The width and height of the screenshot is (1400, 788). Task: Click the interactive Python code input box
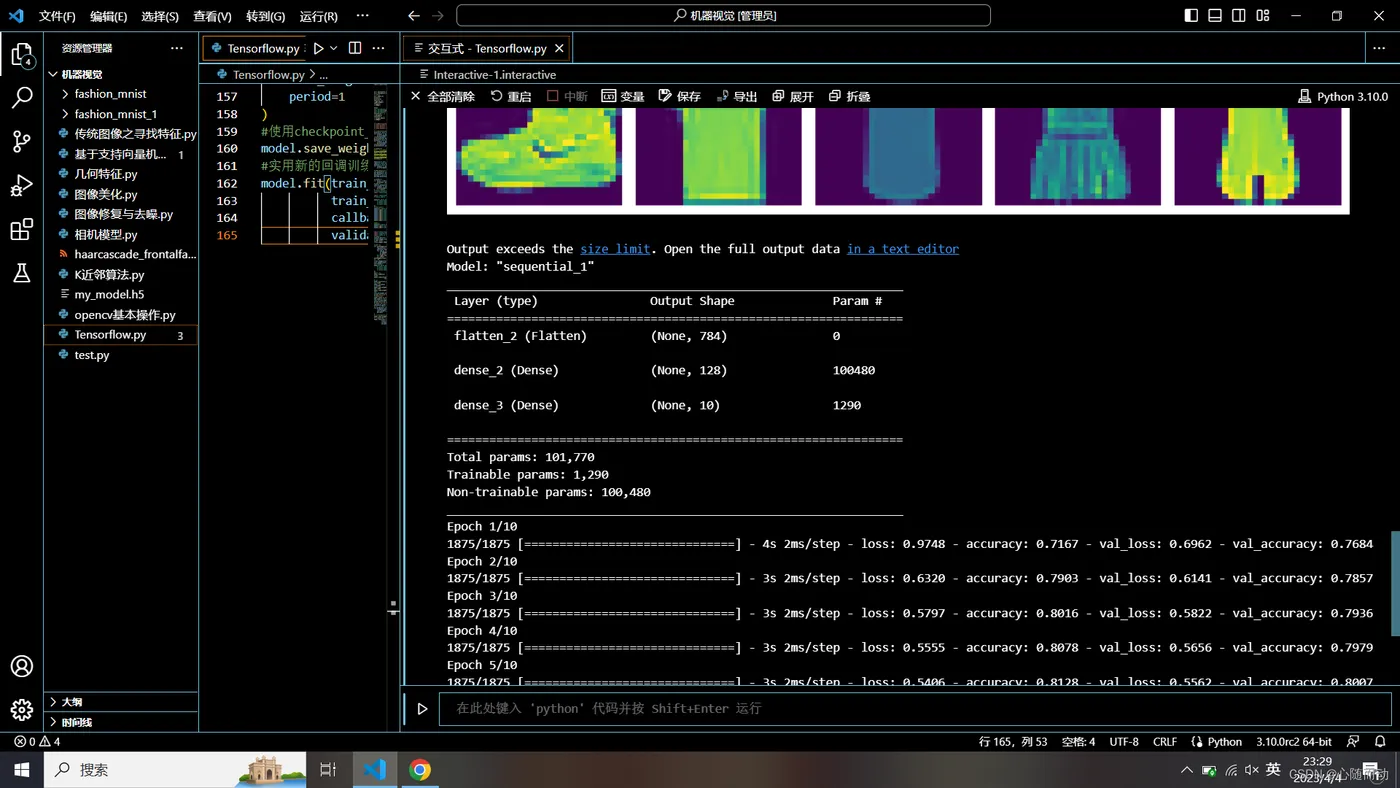915,708
